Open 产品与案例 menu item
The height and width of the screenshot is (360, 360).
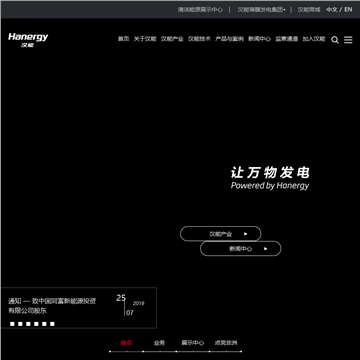coord(229,39)
